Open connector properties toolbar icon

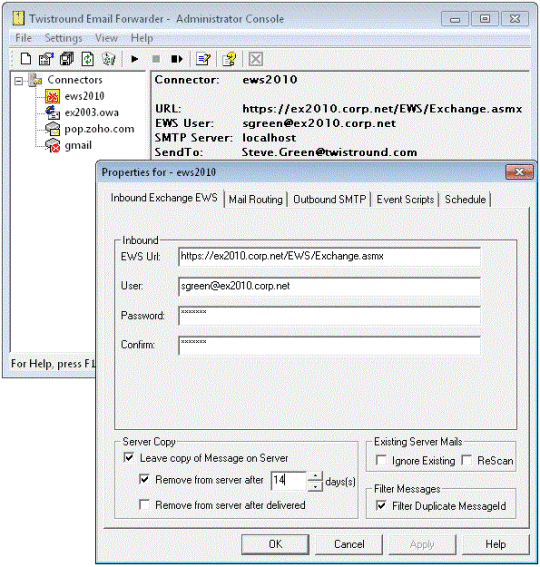(46, 59)
